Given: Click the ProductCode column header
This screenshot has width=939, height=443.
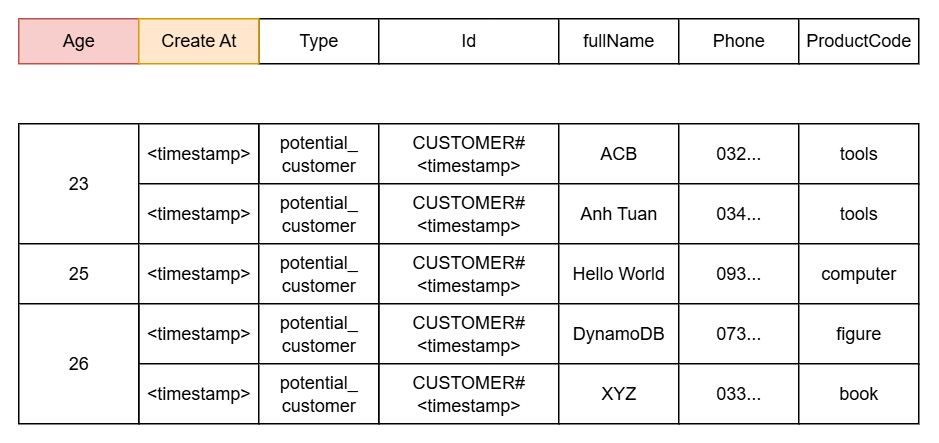Looking at the screenshot, I should (858, 41).
